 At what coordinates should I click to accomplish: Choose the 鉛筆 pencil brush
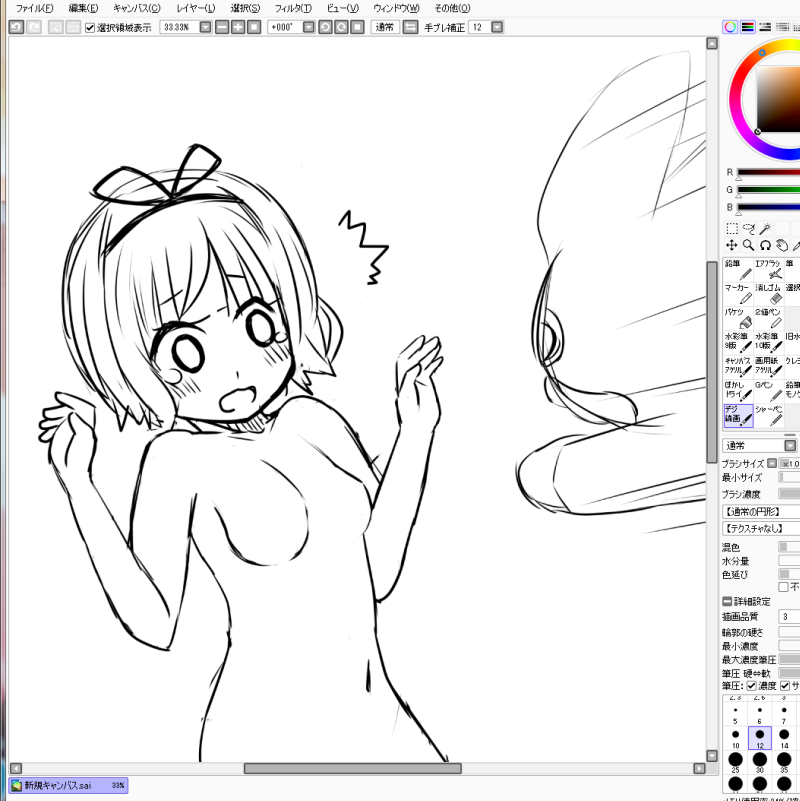click(x=738, y=270)
